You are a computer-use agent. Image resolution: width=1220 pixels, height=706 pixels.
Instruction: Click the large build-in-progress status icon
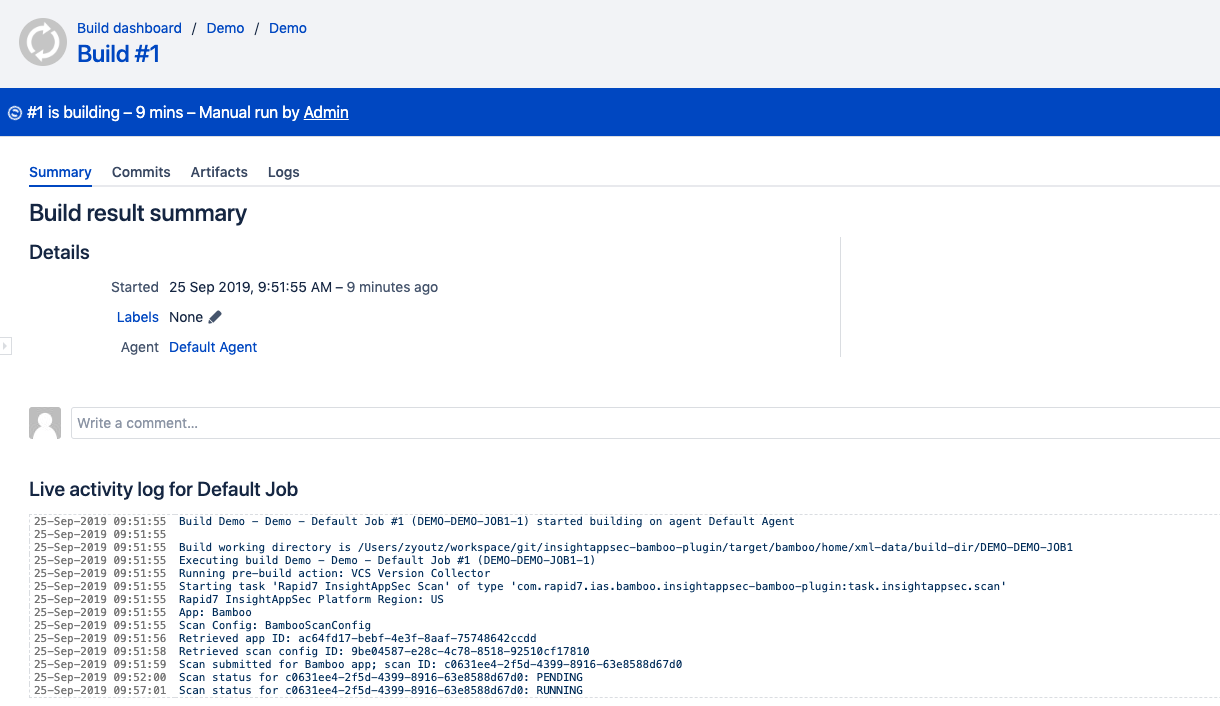43,42
